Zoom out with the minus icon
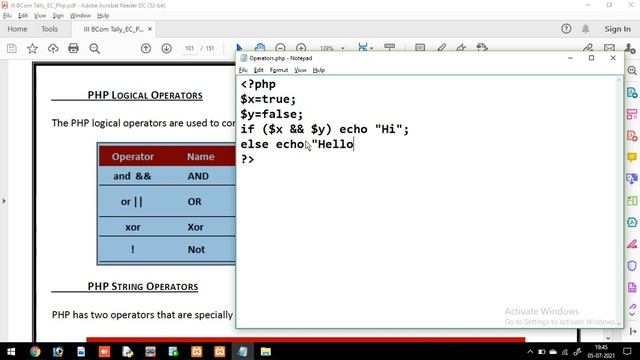The image size is (640, 360). coord(280,47)
